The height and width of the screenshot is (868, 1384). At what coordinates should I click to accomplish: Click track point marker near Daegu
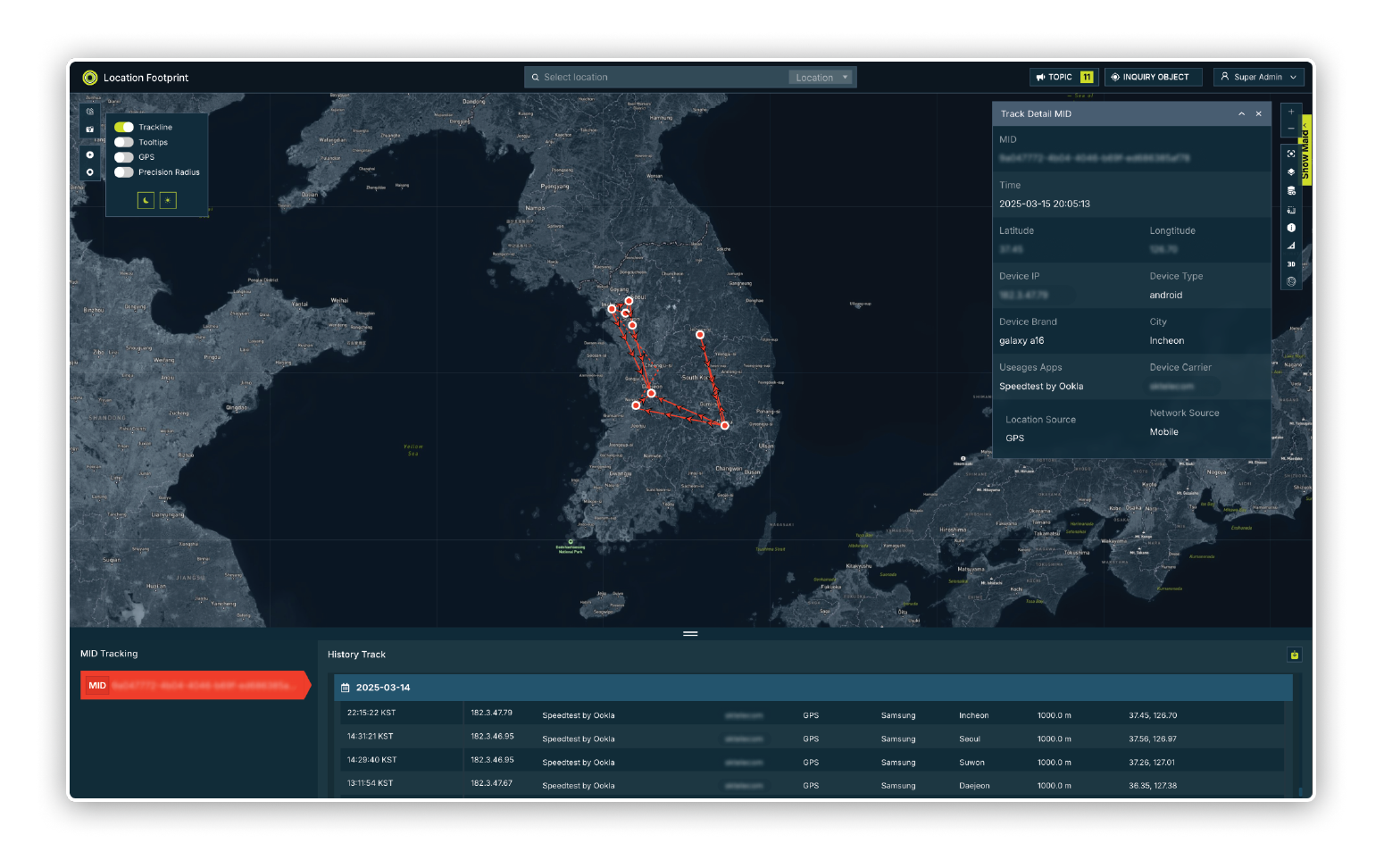pos(725,425)
